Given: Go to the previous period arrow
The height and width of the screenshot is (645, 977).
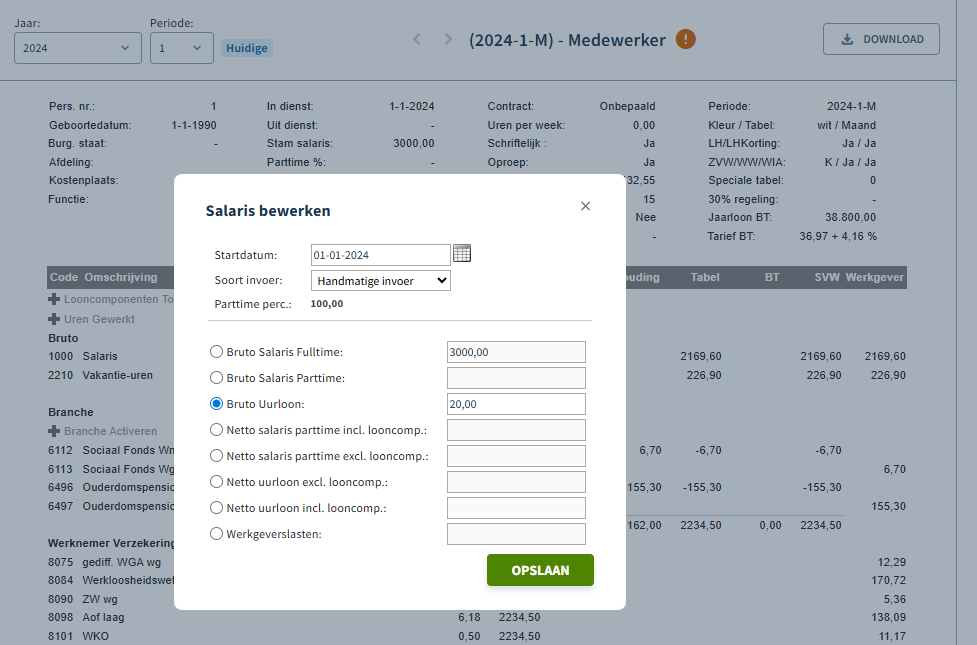Looking at the screenshot, I should [417, 39].
